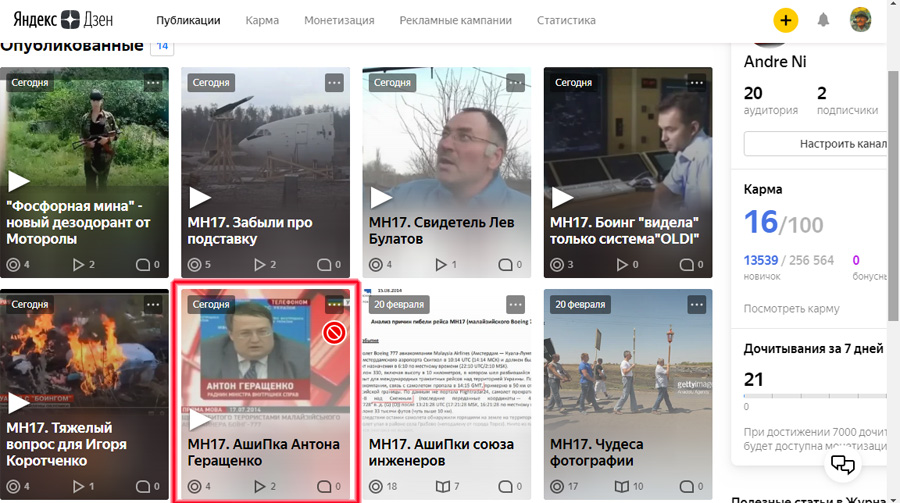
Task: Go to Рекламные кампании tab
Action: pos(456,20)
